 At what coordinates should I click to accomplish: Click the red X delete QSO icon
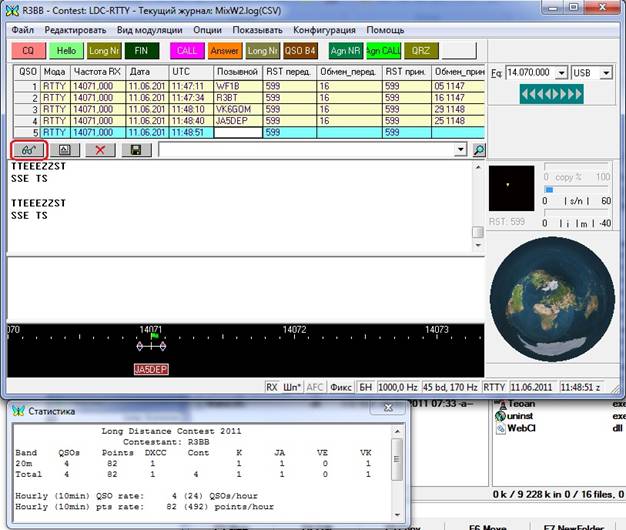[x=100, y=149]
